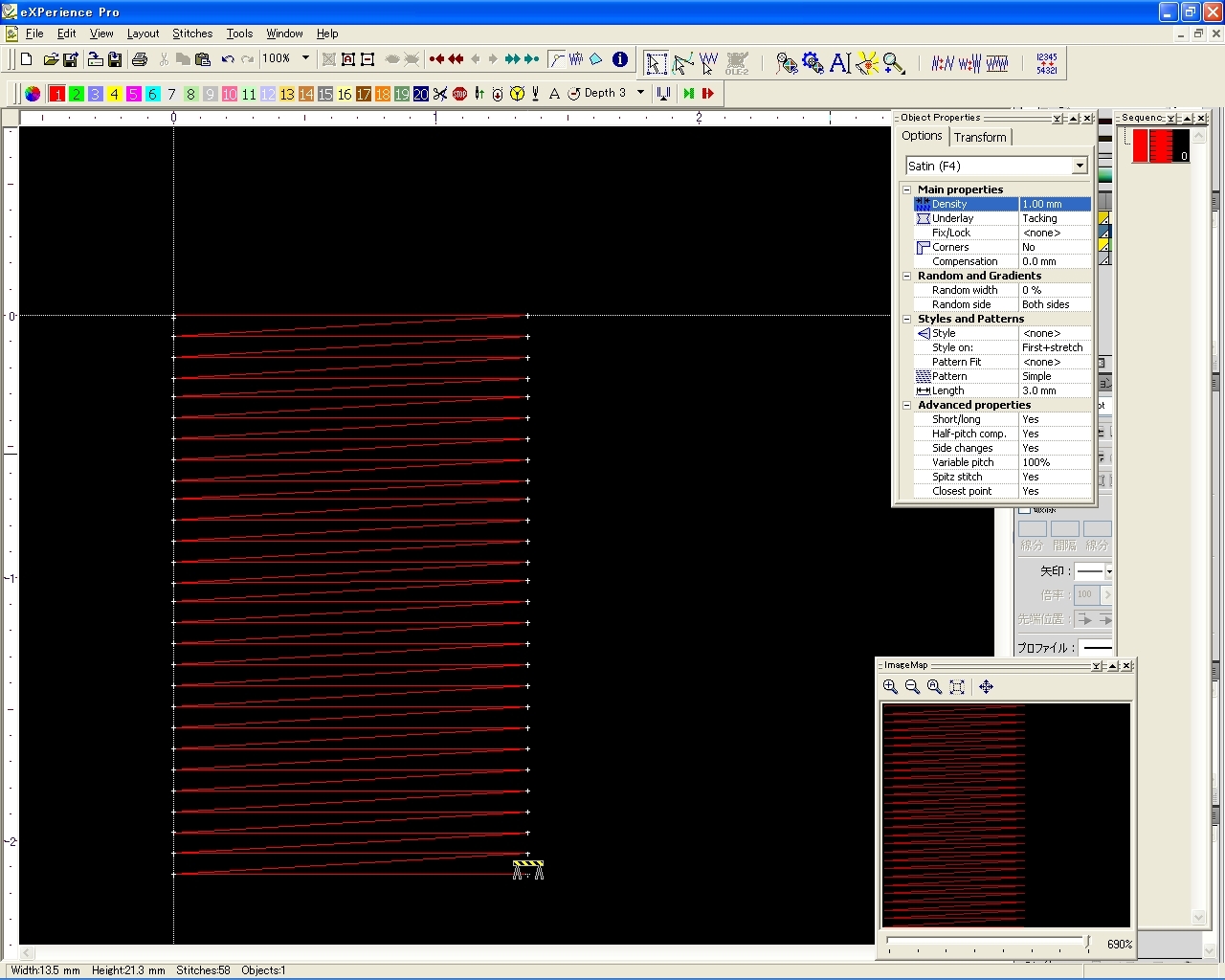Click the green play-forward icon
The height and width of the screenshot is (980, 1225).
pos(688,94)
